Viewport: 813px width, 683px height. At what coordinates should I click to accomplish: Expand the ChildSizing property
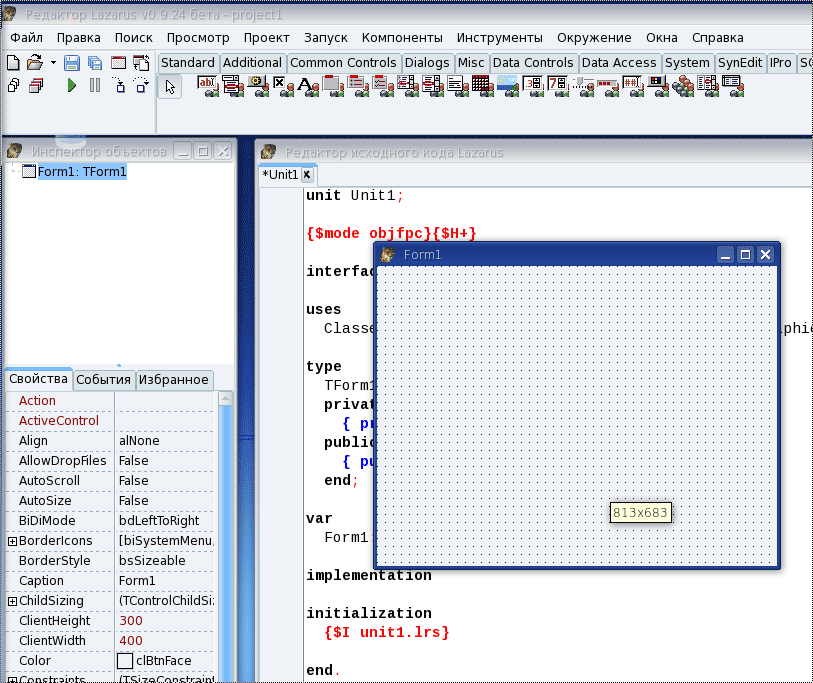click(12, 601)
